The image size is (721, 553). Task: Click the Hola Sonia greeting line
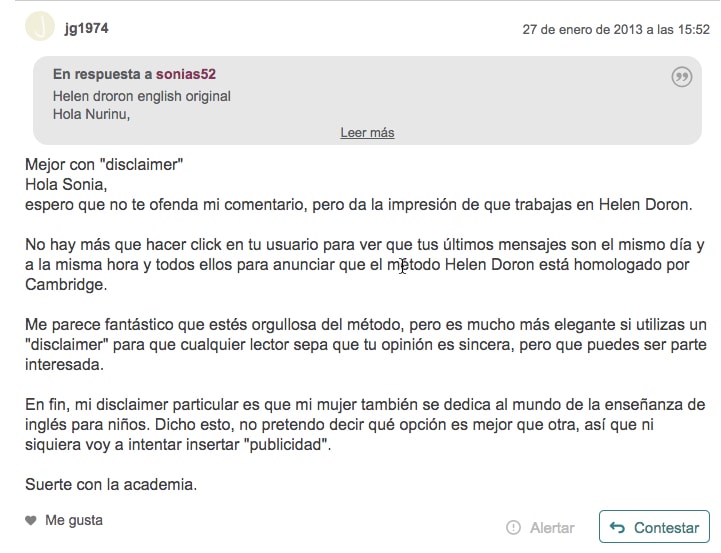66,184
